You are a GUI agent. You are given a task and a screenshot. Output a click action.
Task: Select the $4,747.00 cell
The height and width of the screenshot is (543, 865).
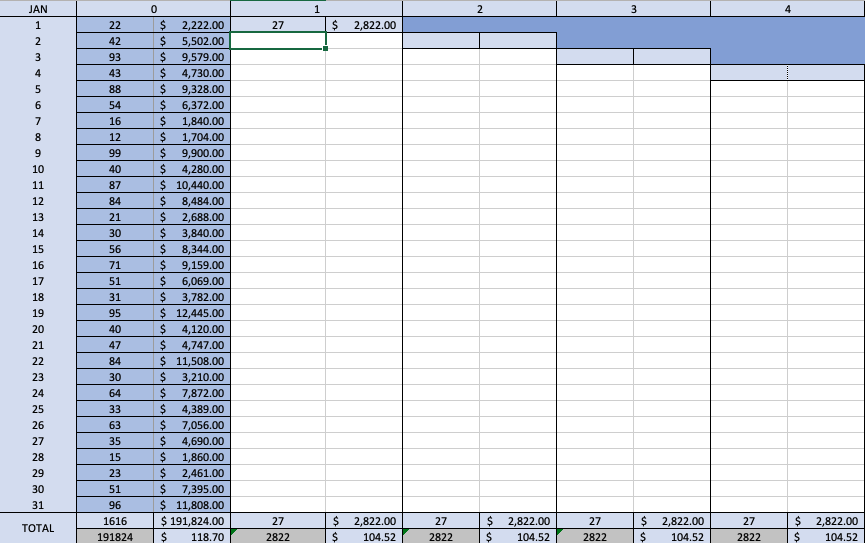tap(192, 345)
